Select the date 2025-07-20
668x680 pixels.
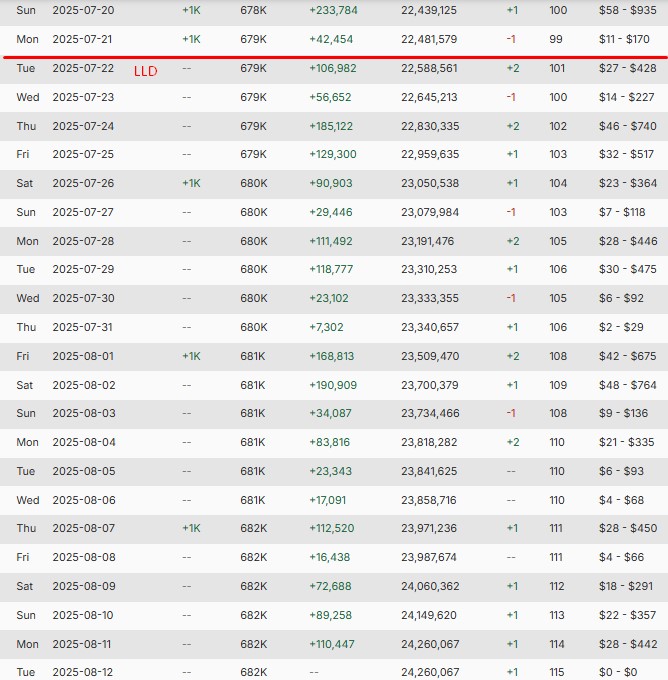[x=83, y=10]
